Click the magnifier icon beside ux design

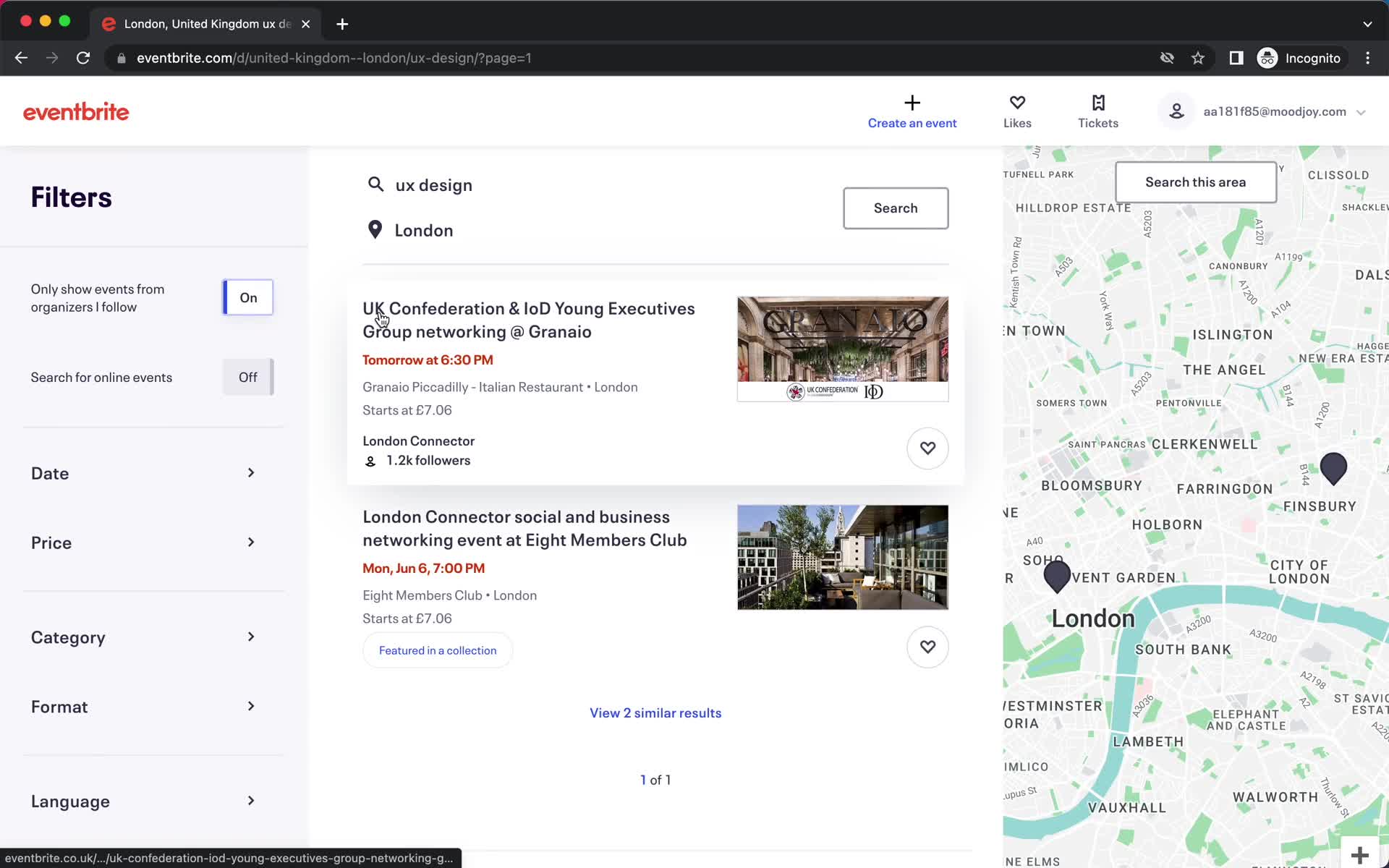(375, 184)
